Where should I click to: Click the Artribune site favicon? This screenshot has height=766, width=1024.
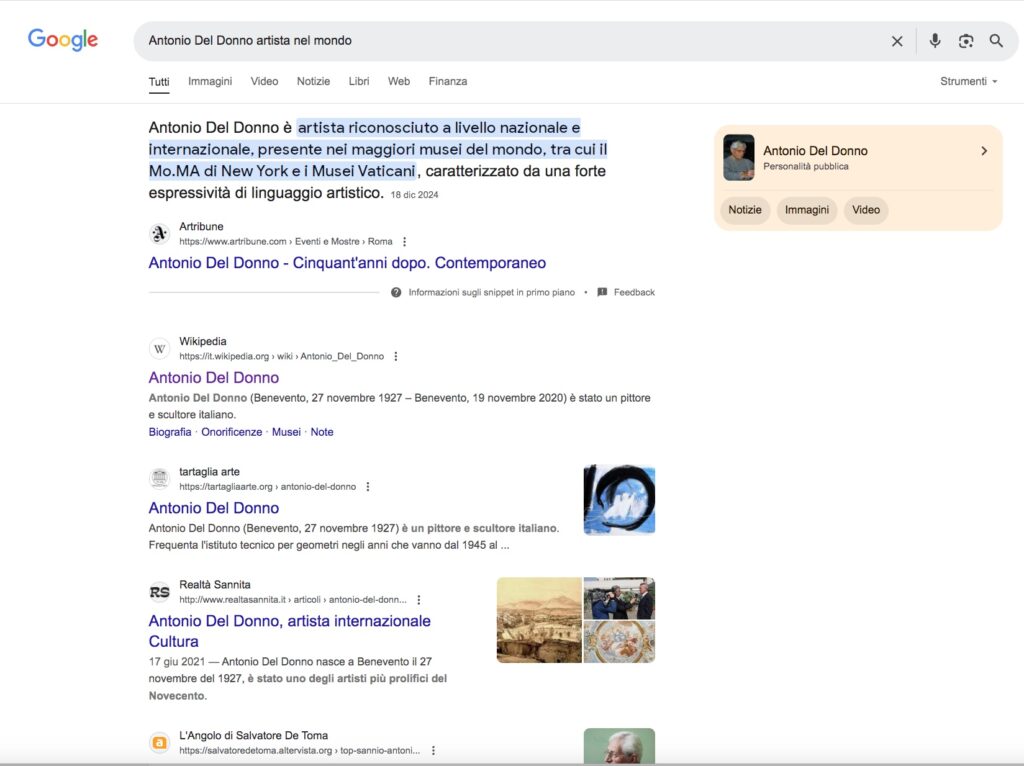159,233
